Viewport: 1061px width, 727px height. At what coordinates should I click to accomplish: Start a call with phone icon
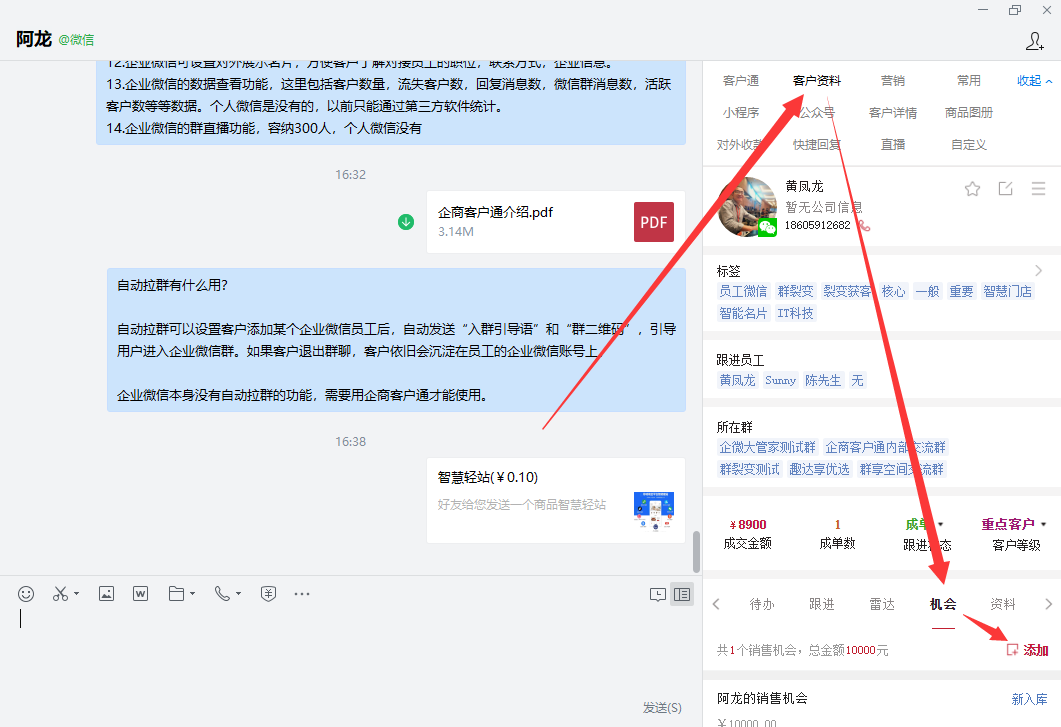pyautogui.click(x=221, y=594)
